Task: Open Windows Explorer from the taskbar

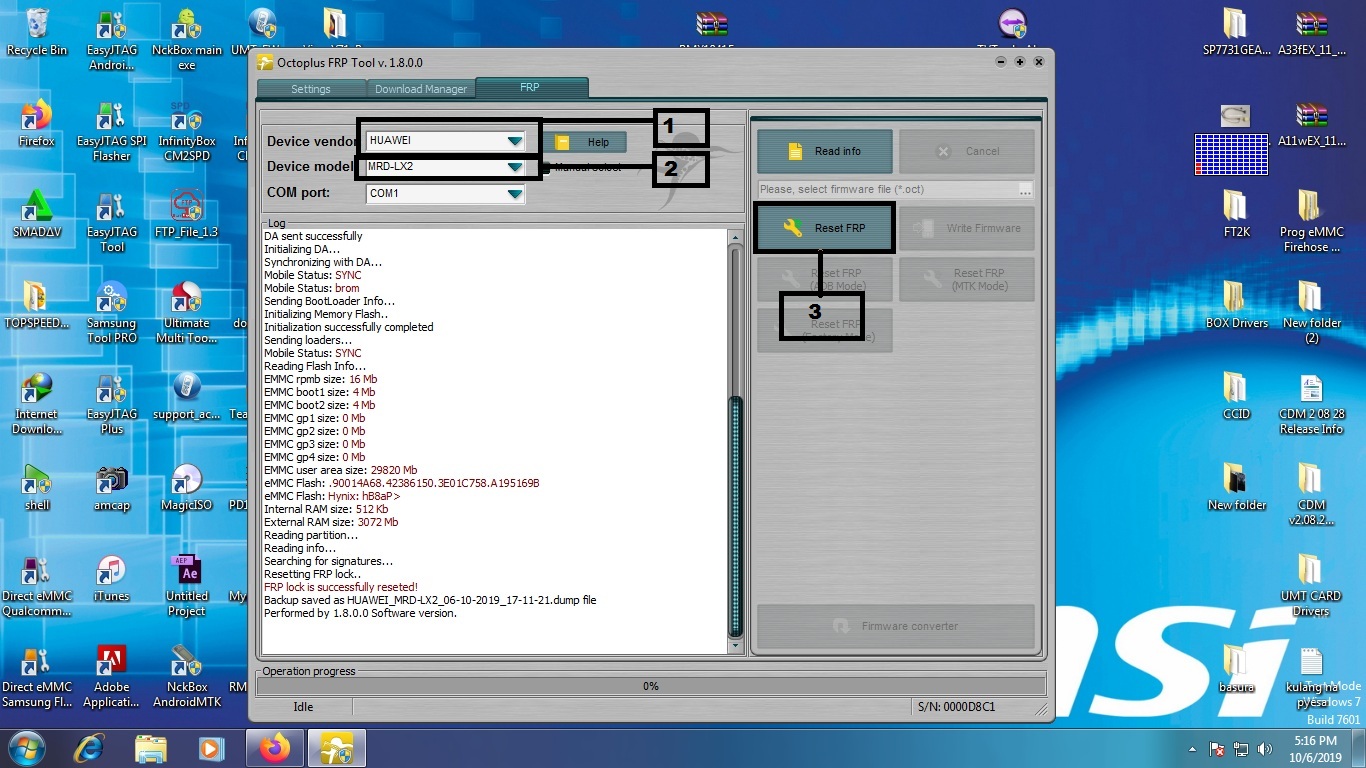Action: tap(151, 748)
